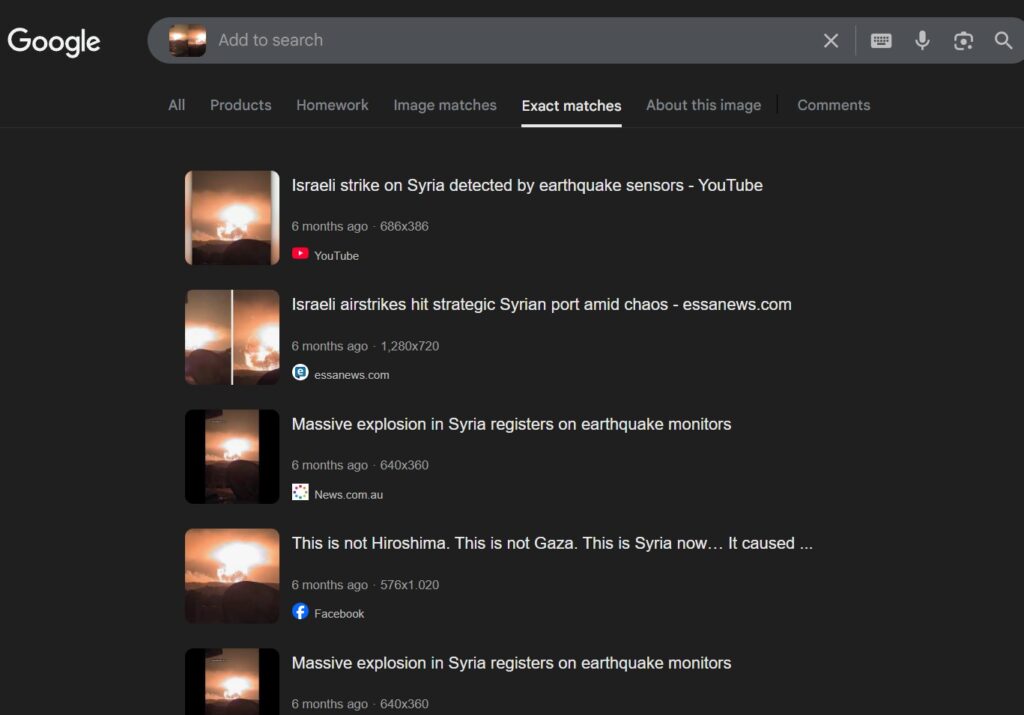Image resolution: width=1024 pixels, height=715 pixels.
Task: Click thumbnail of the essanews.com result
Action: 232,338
